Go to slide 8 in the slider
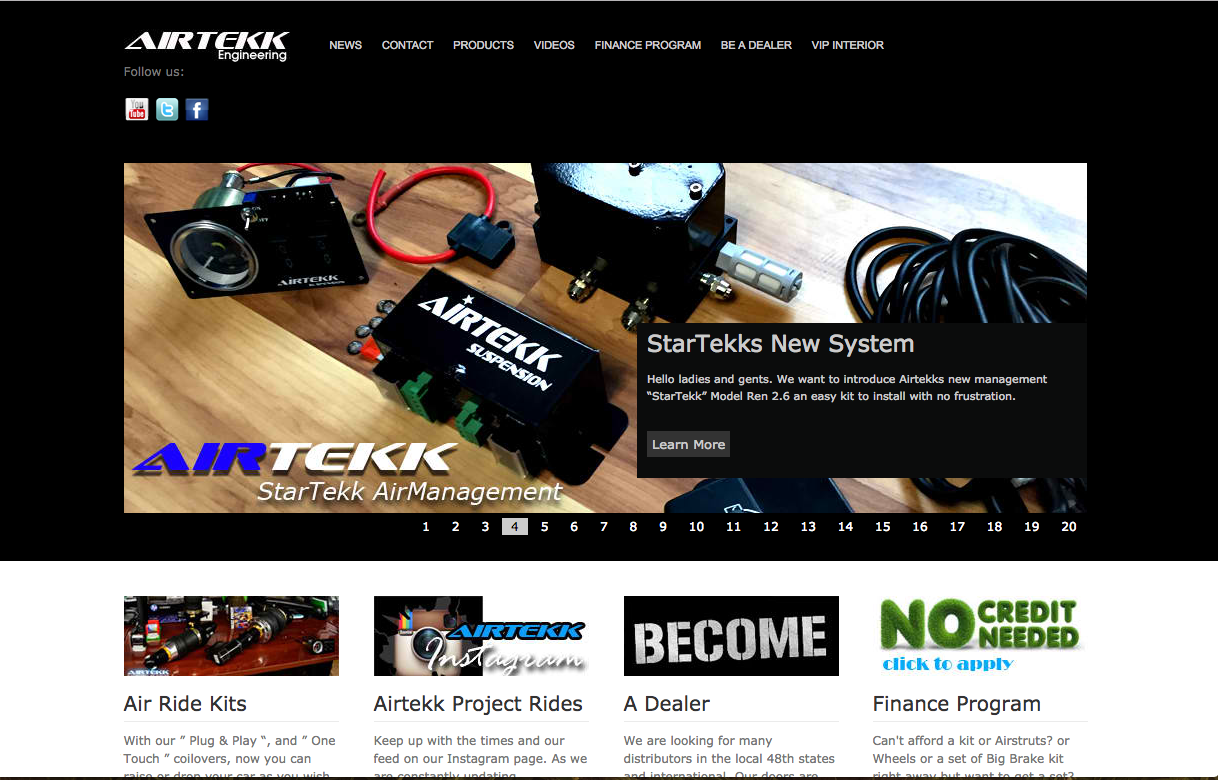The image size is (1218, 780). click(633, 527)
